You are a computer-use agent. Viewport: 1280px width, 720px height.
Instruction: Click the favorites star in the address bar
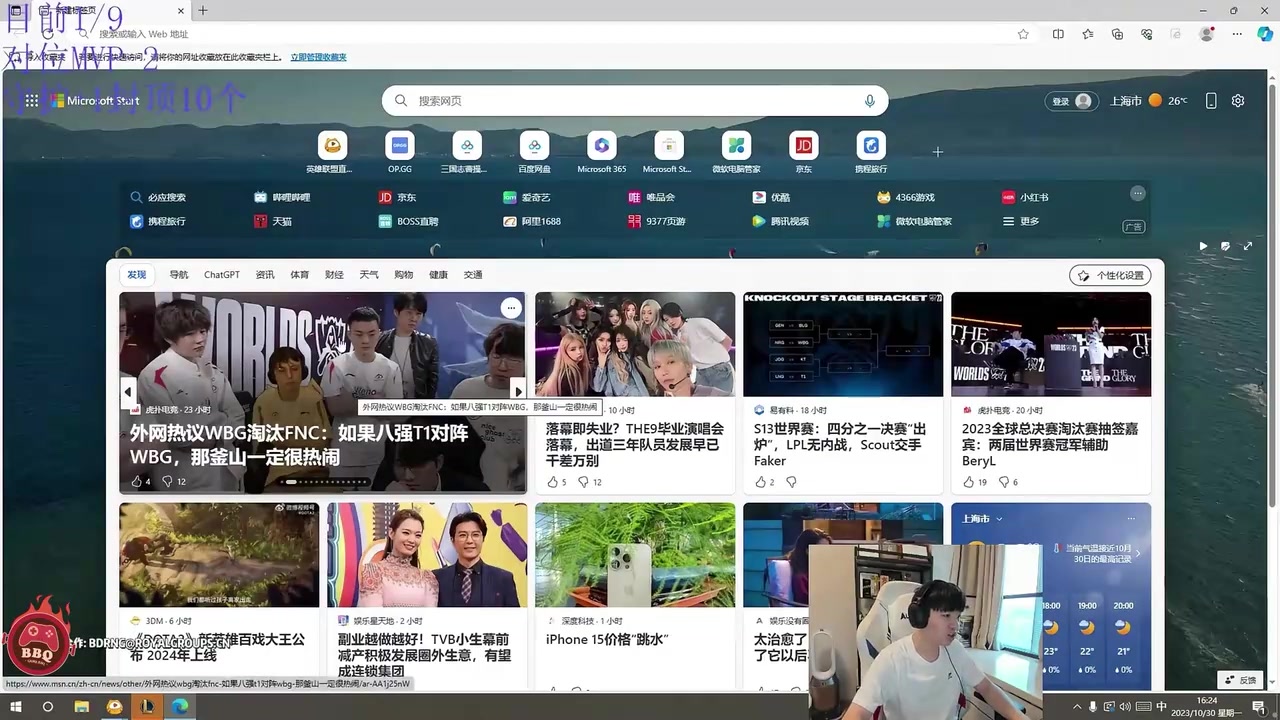(1023, 33)
